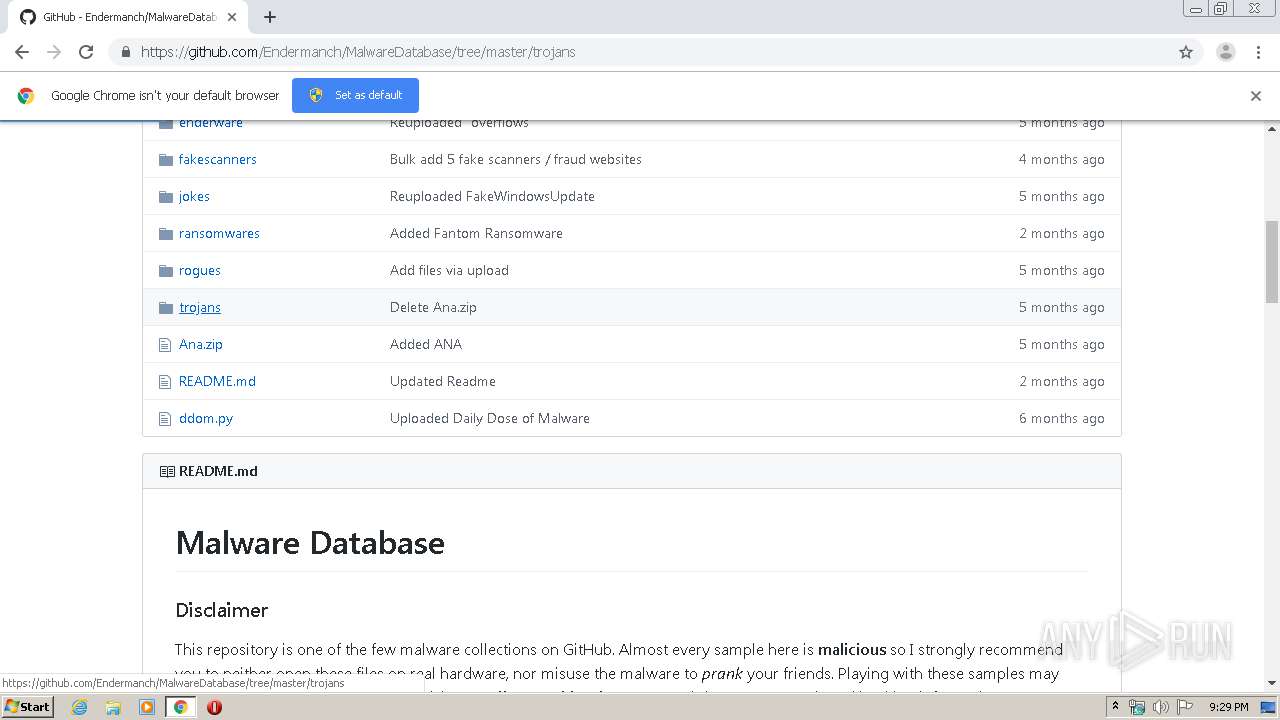The width and height of the screenshot is (1280, 720).
Task: Click the folder icon next to ransomwares
Action: 166,234
